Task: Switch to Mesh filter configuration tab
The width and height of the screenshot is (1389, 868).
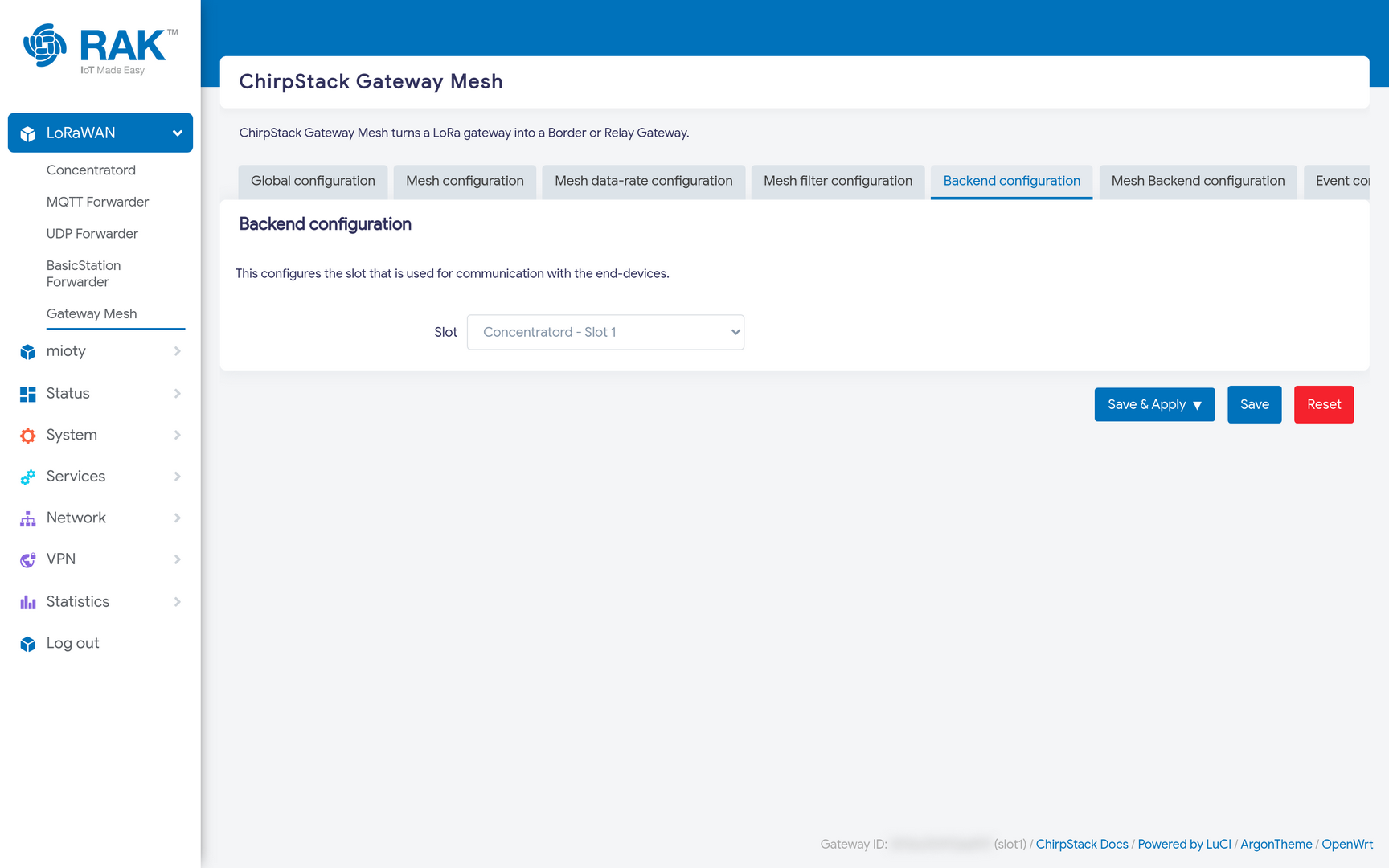Action: [x=838, y=182]
